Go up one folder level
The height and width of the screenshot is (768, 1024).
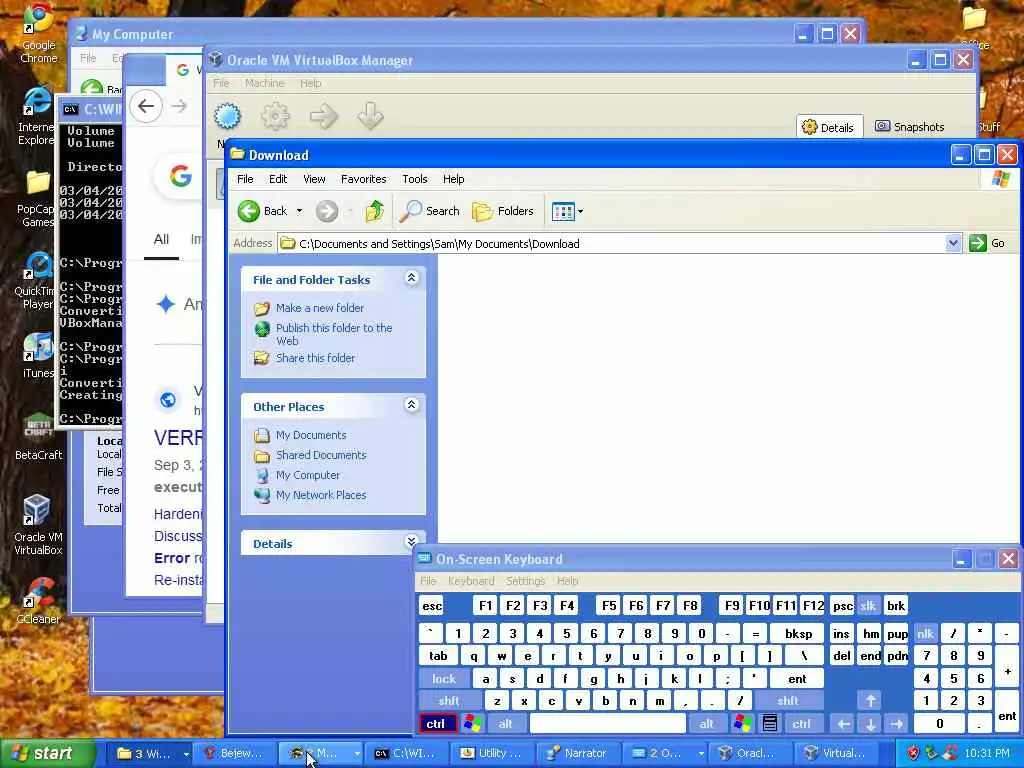[x=375, y=211]
